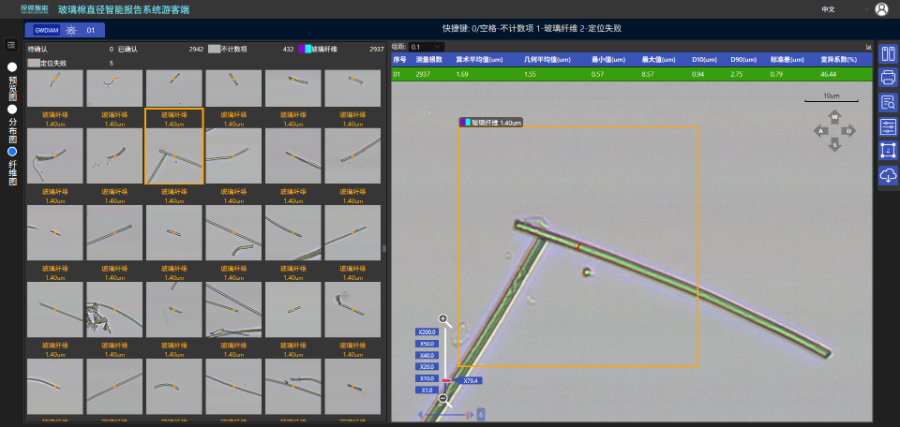Collapse the left sidebar menu icon
Image resolution: width=900 pixels, height=427 pixels.
click(10, 45)
